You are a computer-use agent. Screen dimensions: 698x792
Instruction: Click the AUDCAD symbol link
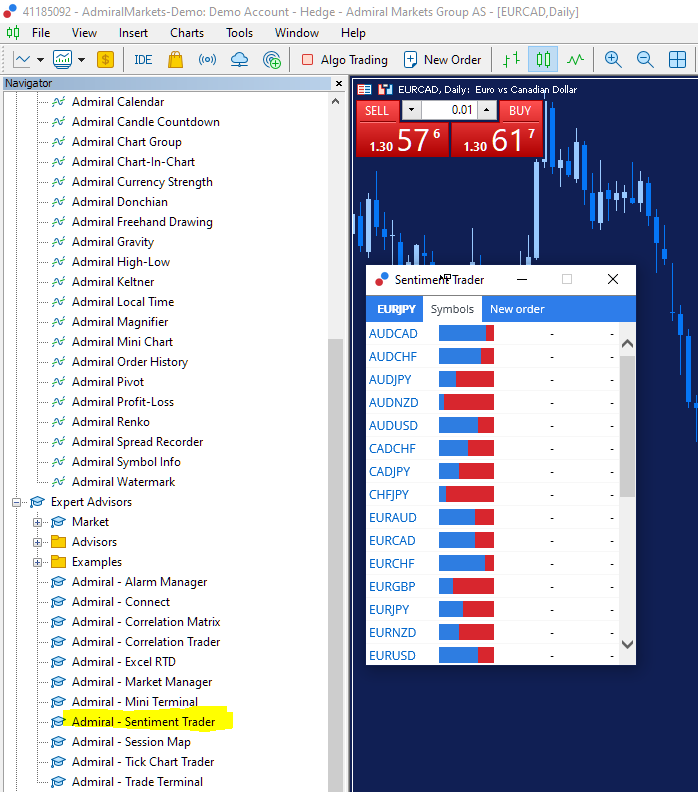click(x=393, y=334)
